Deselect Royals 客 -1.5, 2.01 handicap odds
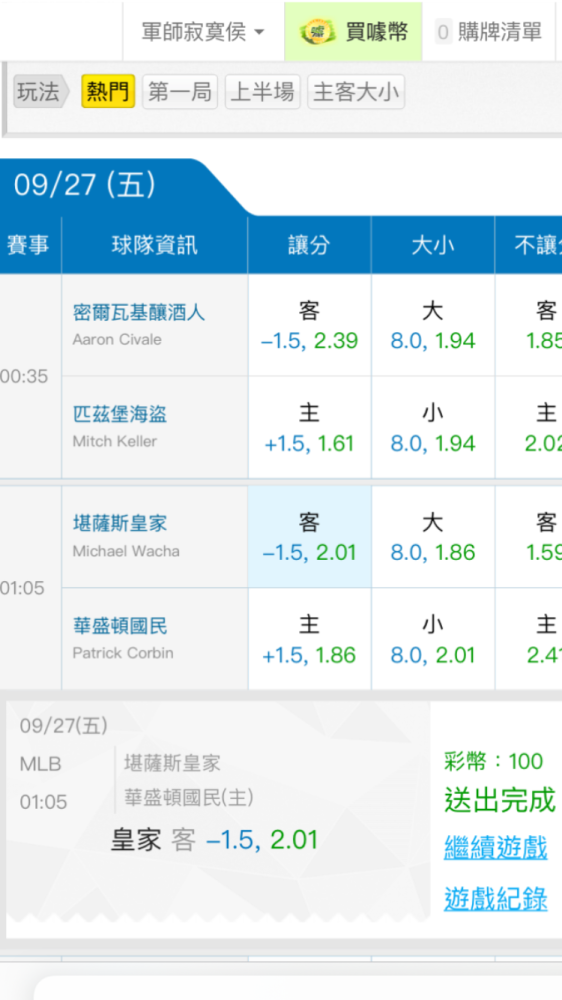Viewport: 562px width, 1000px height. (309, 536)
